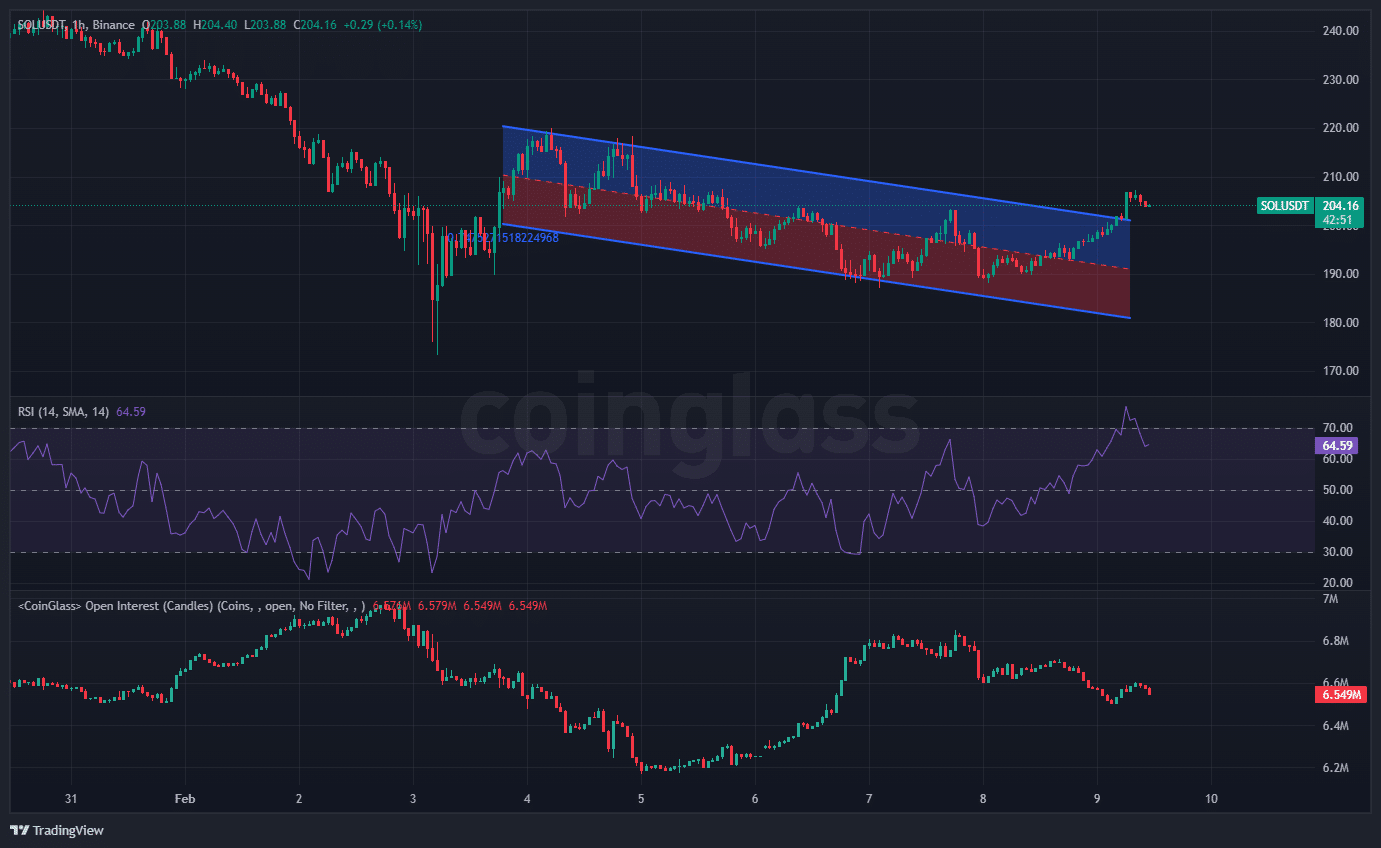The height and width of the screenshot is (848, 1381).
Task: Click the 50.00 RSI scale label
Action: pyautogui.click(x=1337, y=490)
